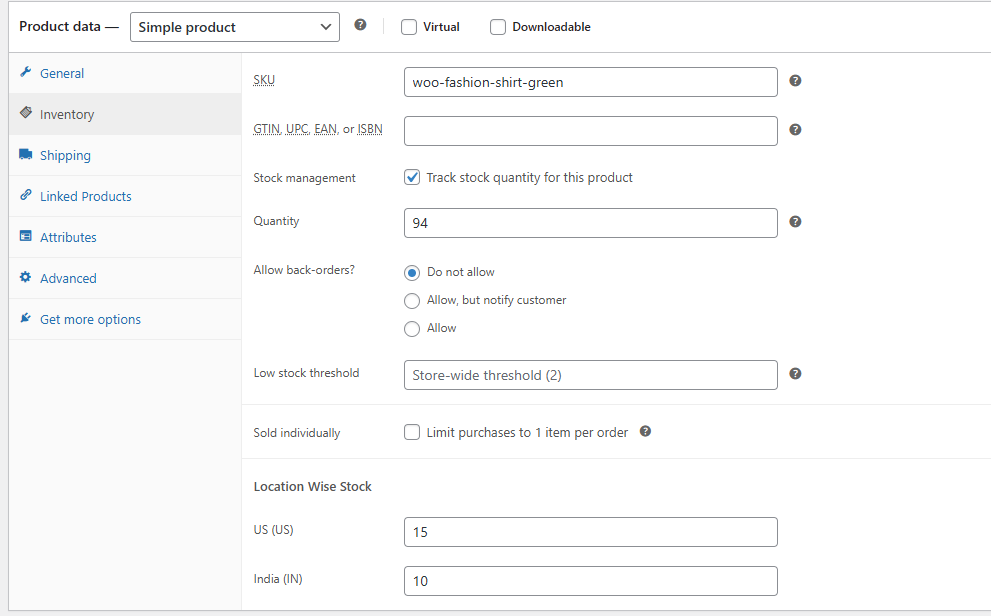The image size is (991, 616).
Task: Click the wrench icon for General
Action: pos(25,73)
